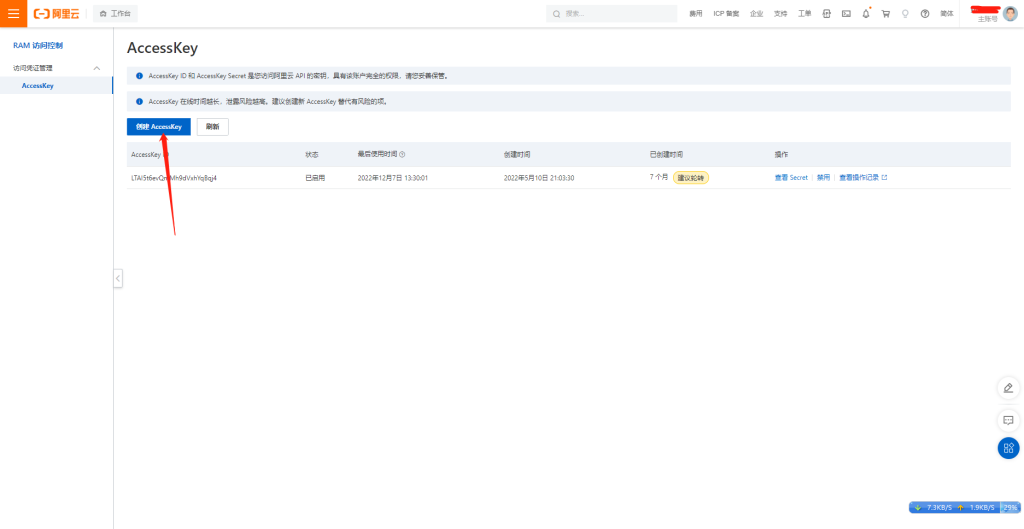This screenshot has height=529, width=1024.
Task: Open the orange hamburger main menu
Action: pos(13,13)
